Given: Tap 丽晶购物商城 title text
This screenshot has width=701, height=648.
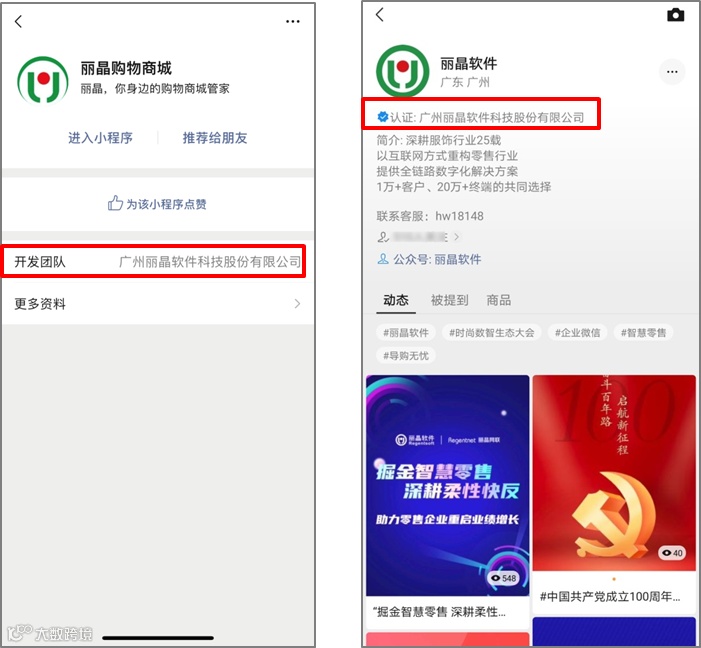Looking at the screenshot, I should tap(126, 68).
